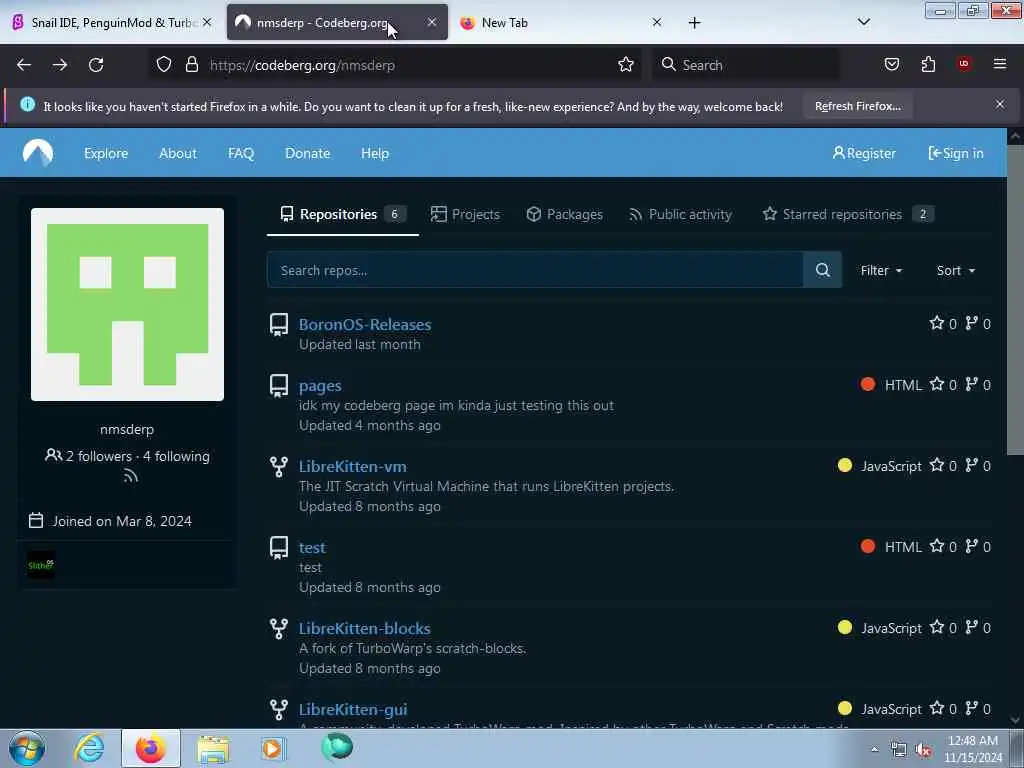Screen dimensions: 1024x768
Task: Open Windows Explorer folder on taskbar
Action: click(213, 748)
